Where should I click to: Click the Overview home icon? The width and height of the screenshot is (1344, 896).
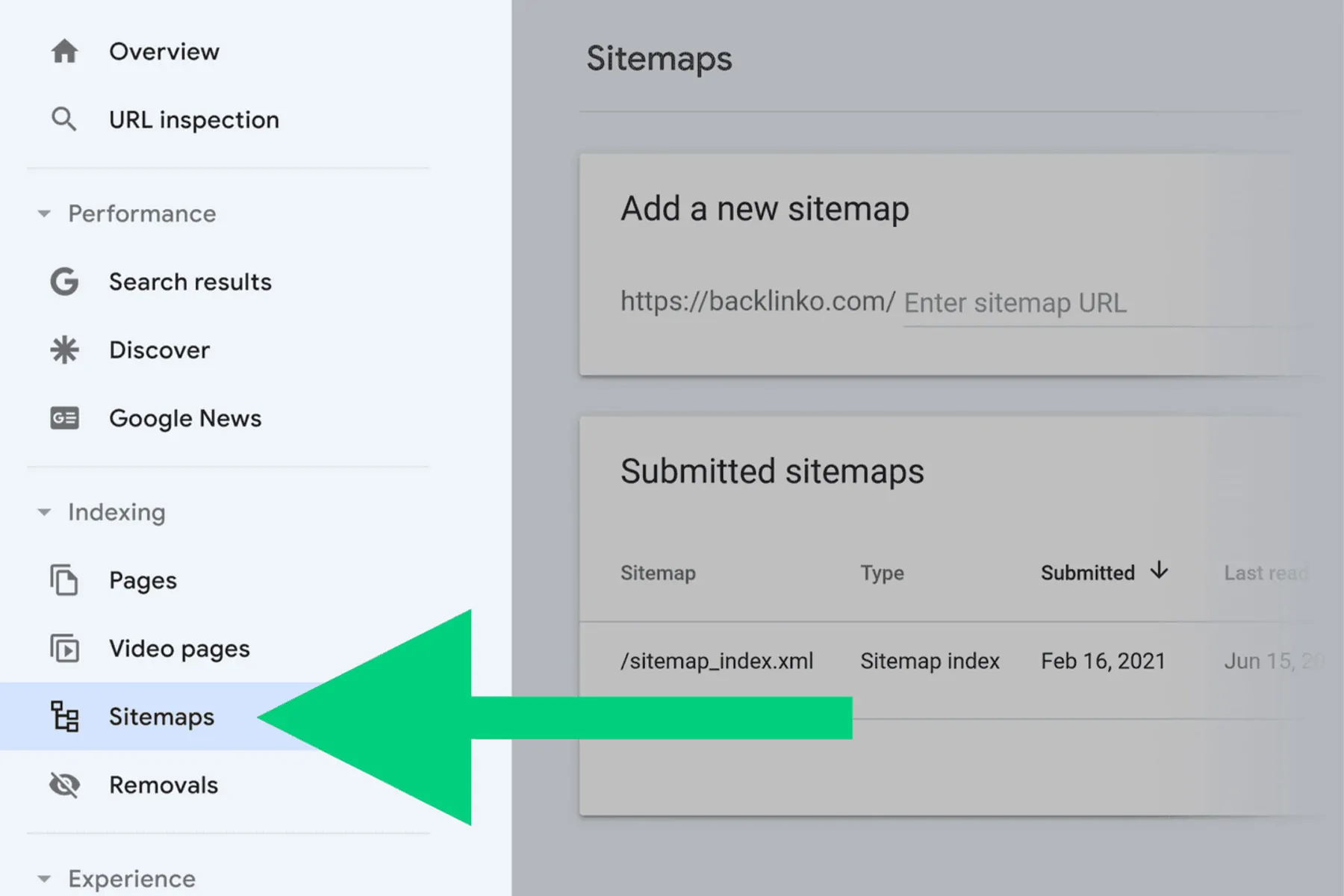[64, 52]
